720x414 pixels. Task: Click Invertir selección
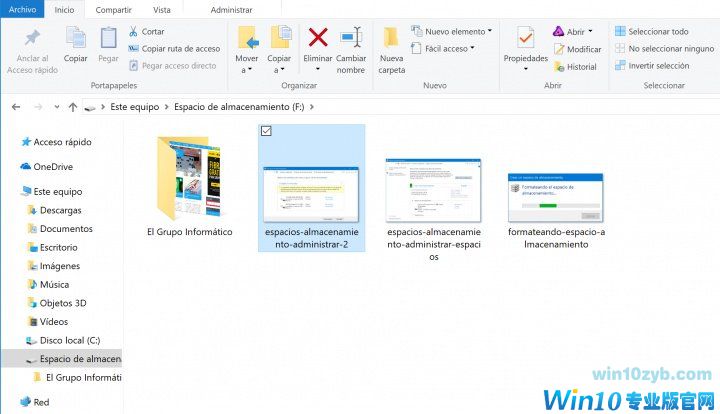coord(652,66)
